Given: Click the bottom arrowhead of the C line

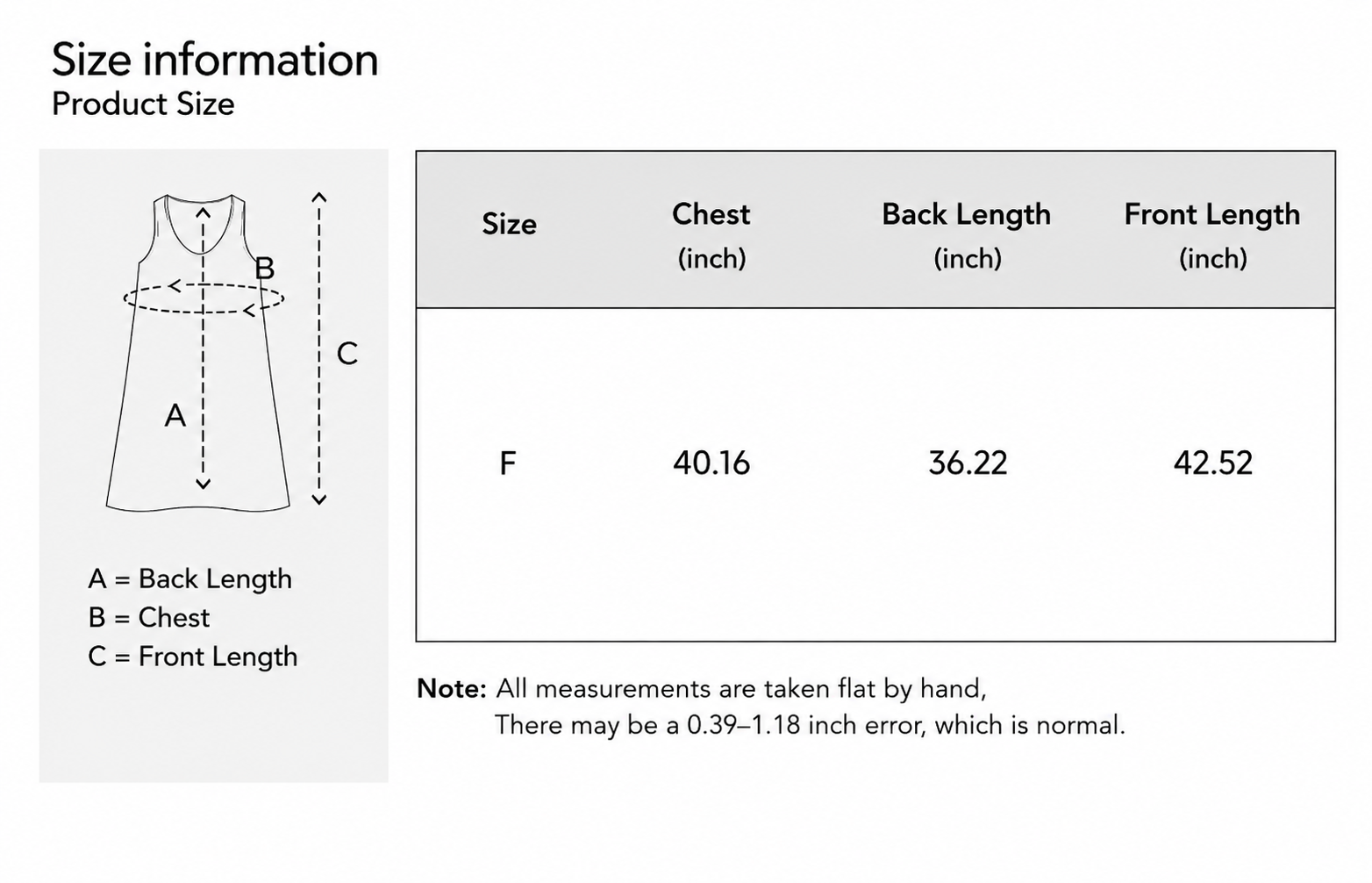Looking at the screenshot, I should coord(319,499).
